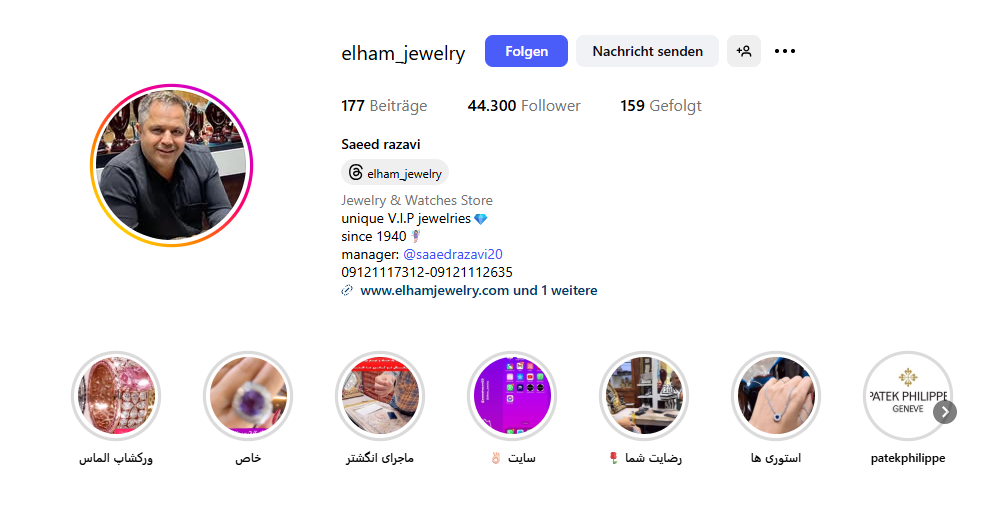
Task: Click Nachricht senden button
Action: (647, 51)
